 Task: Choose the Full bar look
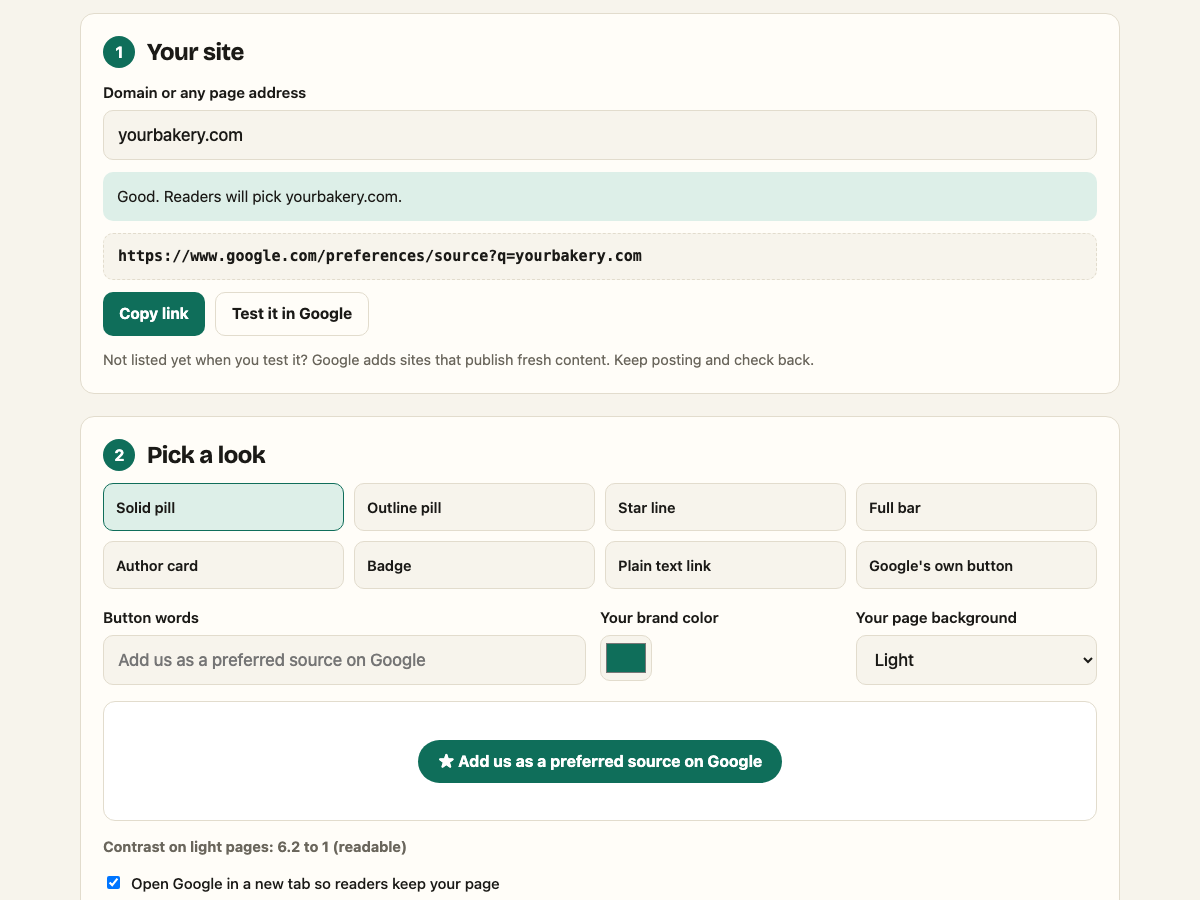point(976,507)
